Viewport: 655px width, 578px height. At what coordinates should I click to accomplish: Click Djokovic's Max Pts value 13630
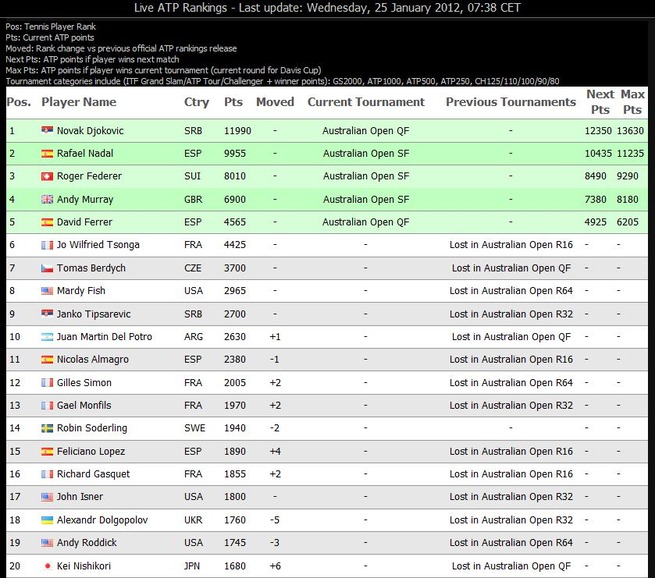coord(630,131)
